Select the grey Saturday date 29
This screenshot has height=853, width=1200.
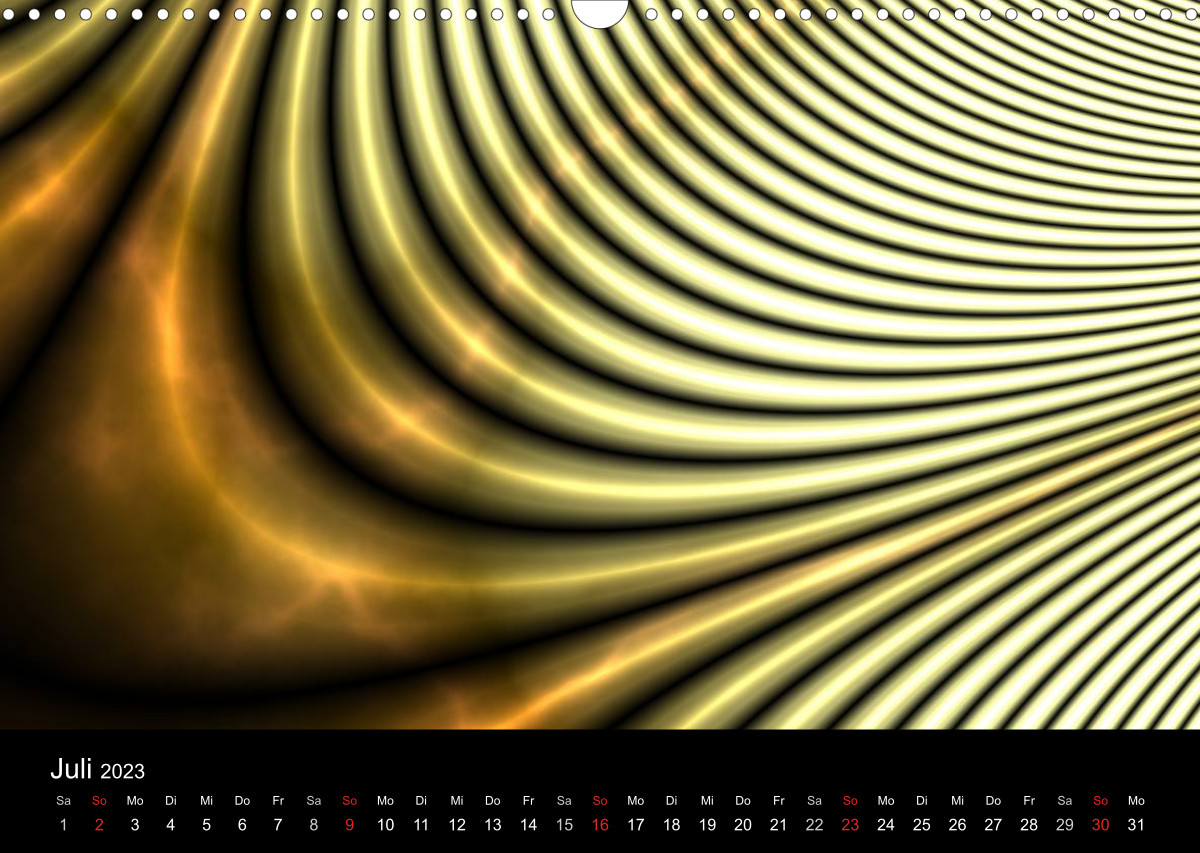click(x=1065, y=825)
